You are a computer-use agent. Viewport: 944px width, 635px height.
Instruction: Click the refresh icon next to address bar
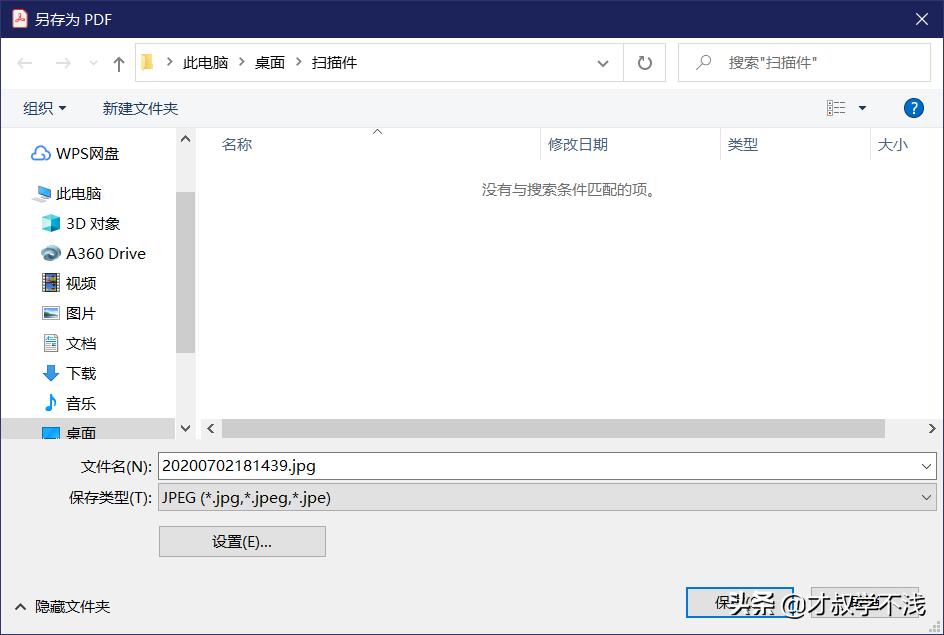coord(644,62)
